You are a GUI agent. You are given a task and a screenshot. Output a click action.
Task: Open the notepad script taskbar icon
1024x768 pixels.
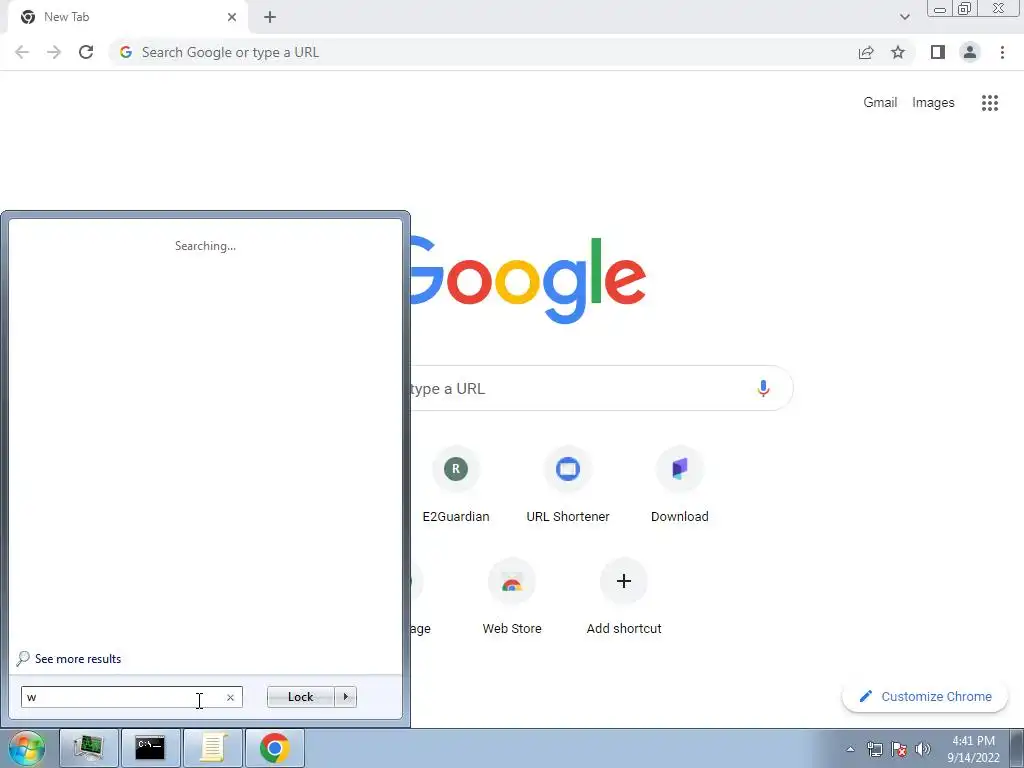point(212,748)
